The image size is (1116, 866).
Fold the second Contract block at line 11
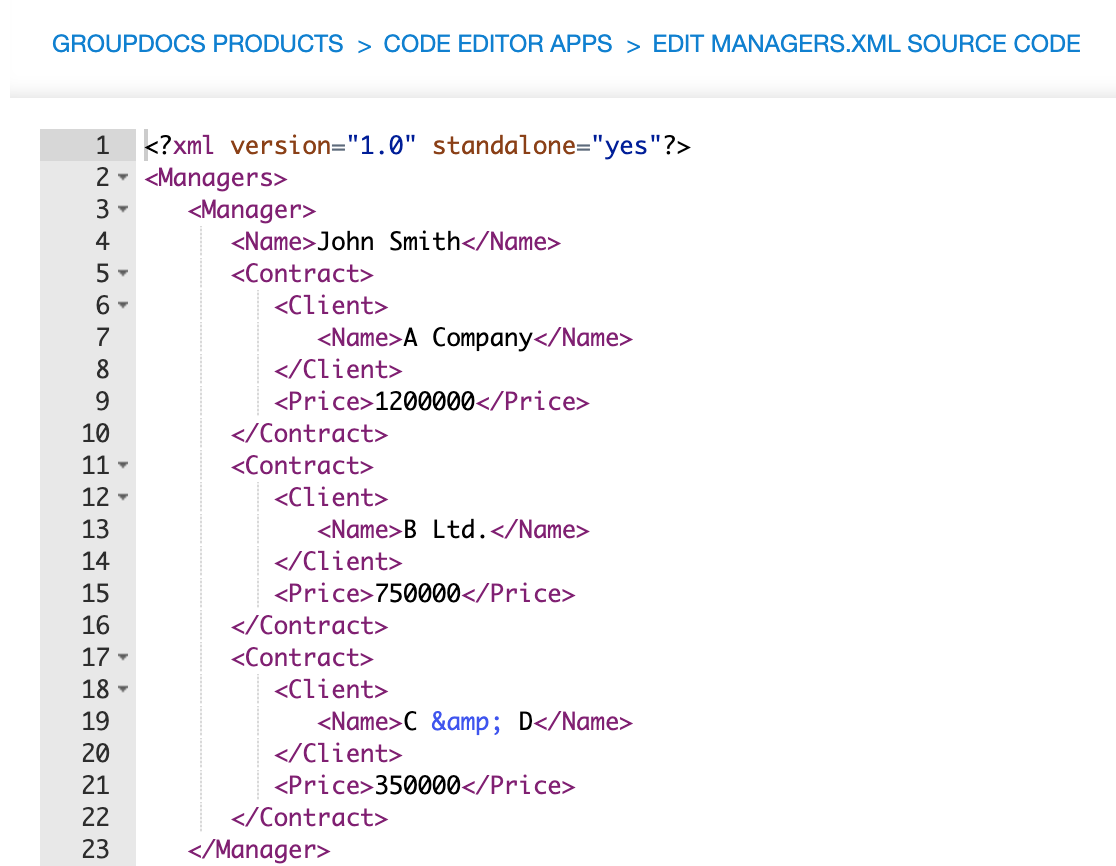[121, 465]
